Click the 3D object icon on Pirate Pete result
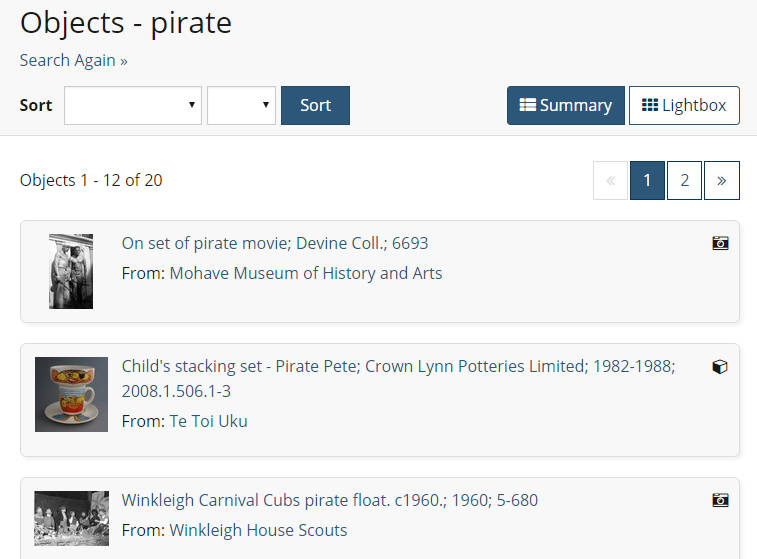This screenshot has height=559, width=757. (720, 367)
